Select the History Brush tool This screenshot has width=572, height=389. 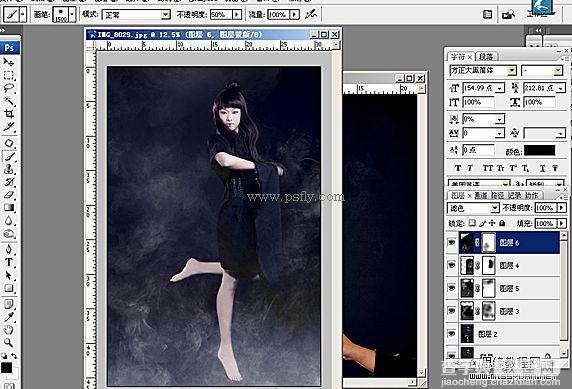coord(8,182)
